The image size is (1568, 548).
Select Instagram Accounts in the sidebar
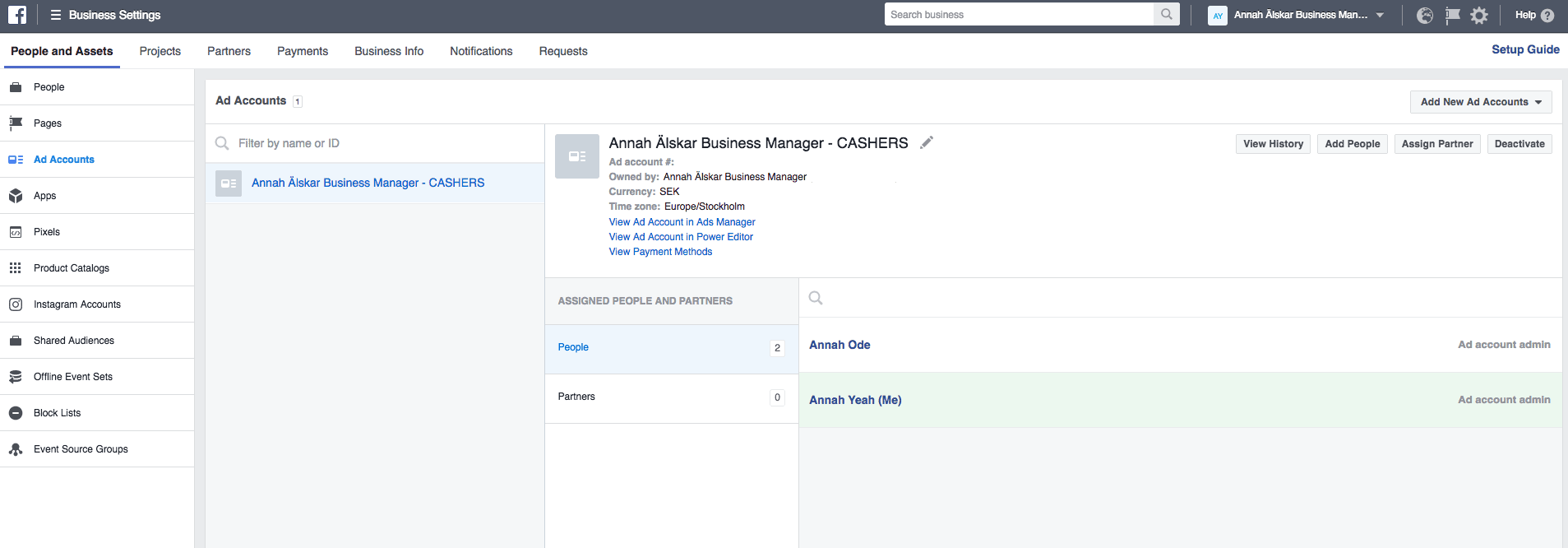[x=76, y=304]
